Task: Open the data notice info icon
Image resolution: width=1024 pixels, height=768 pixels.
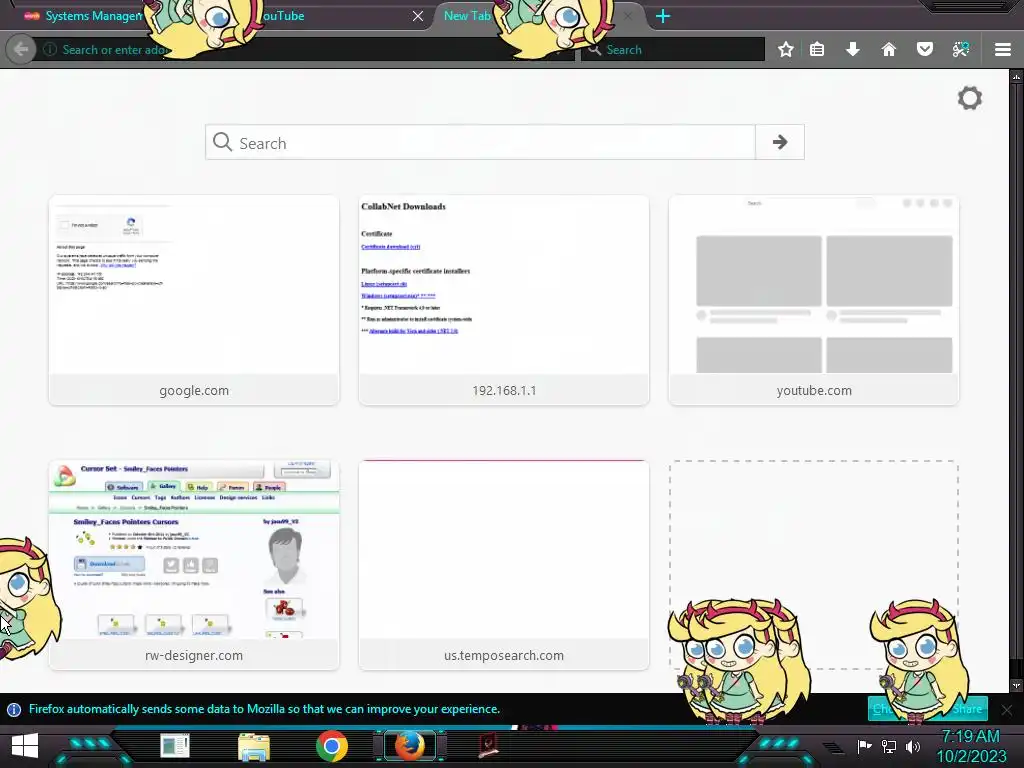Action: coord(14,710)
